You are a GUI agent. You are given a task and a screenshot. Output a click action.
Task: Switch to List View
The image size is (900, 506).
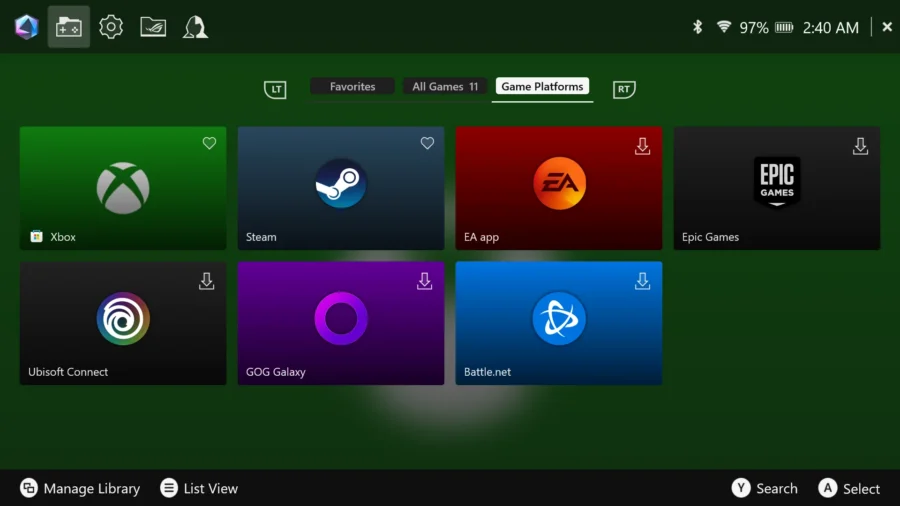coord(199,488)
